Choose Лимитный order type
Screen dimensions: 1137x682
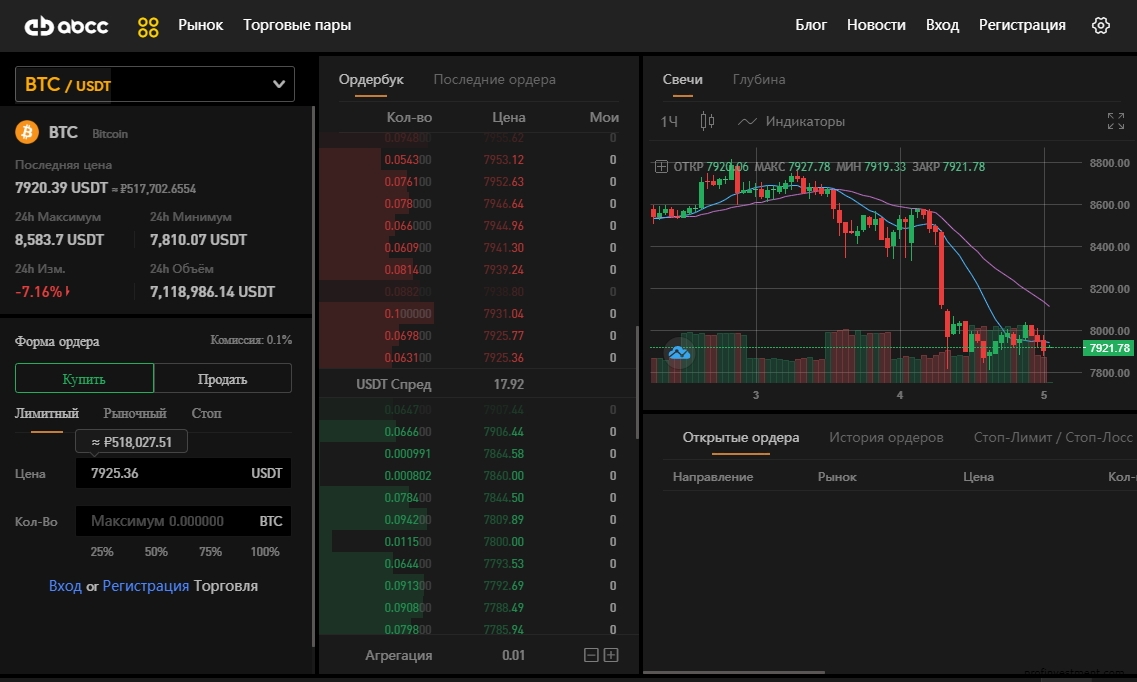[x=46, y=413]
